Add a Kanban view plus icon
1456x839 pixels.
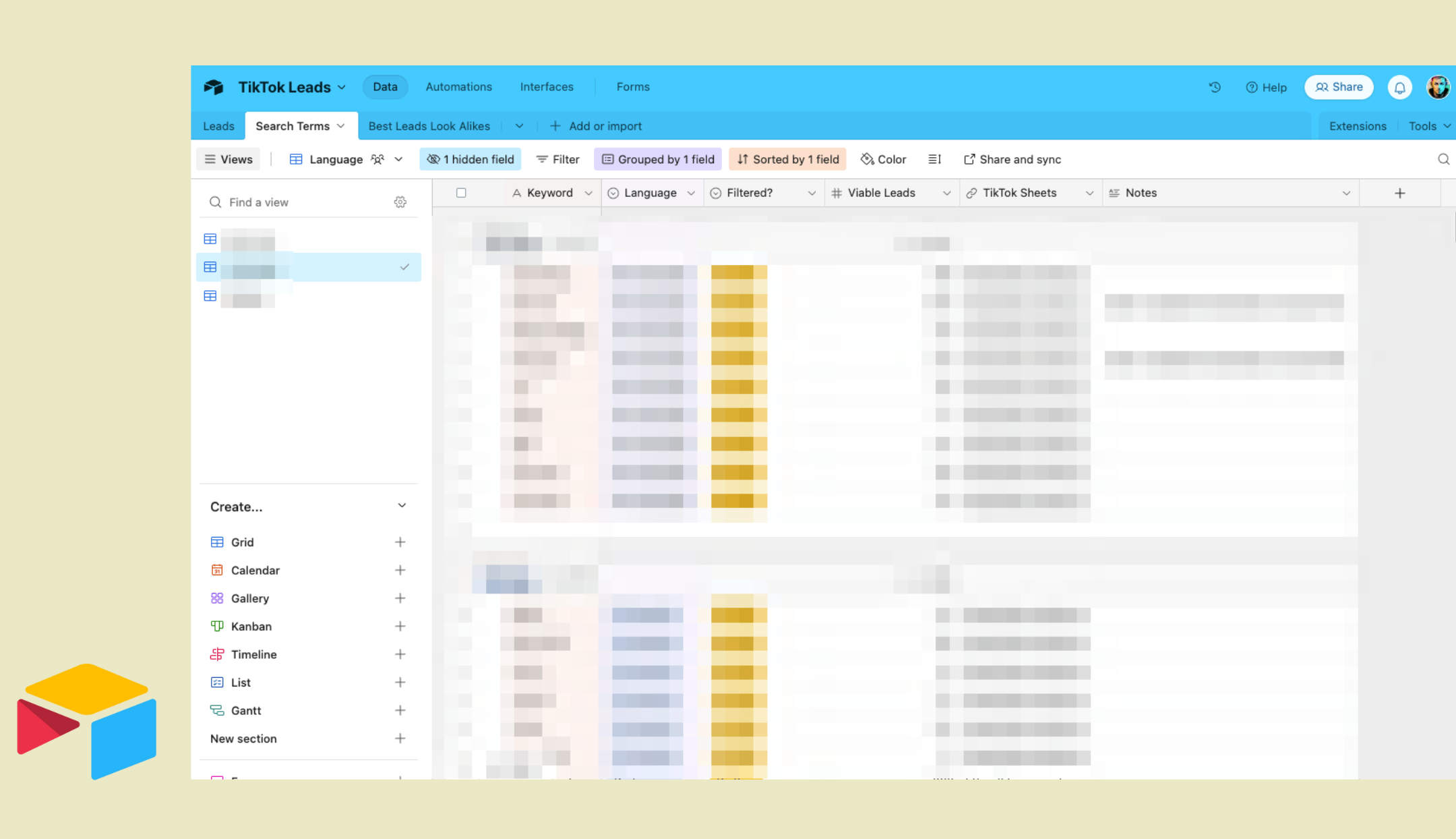point(400,627)
